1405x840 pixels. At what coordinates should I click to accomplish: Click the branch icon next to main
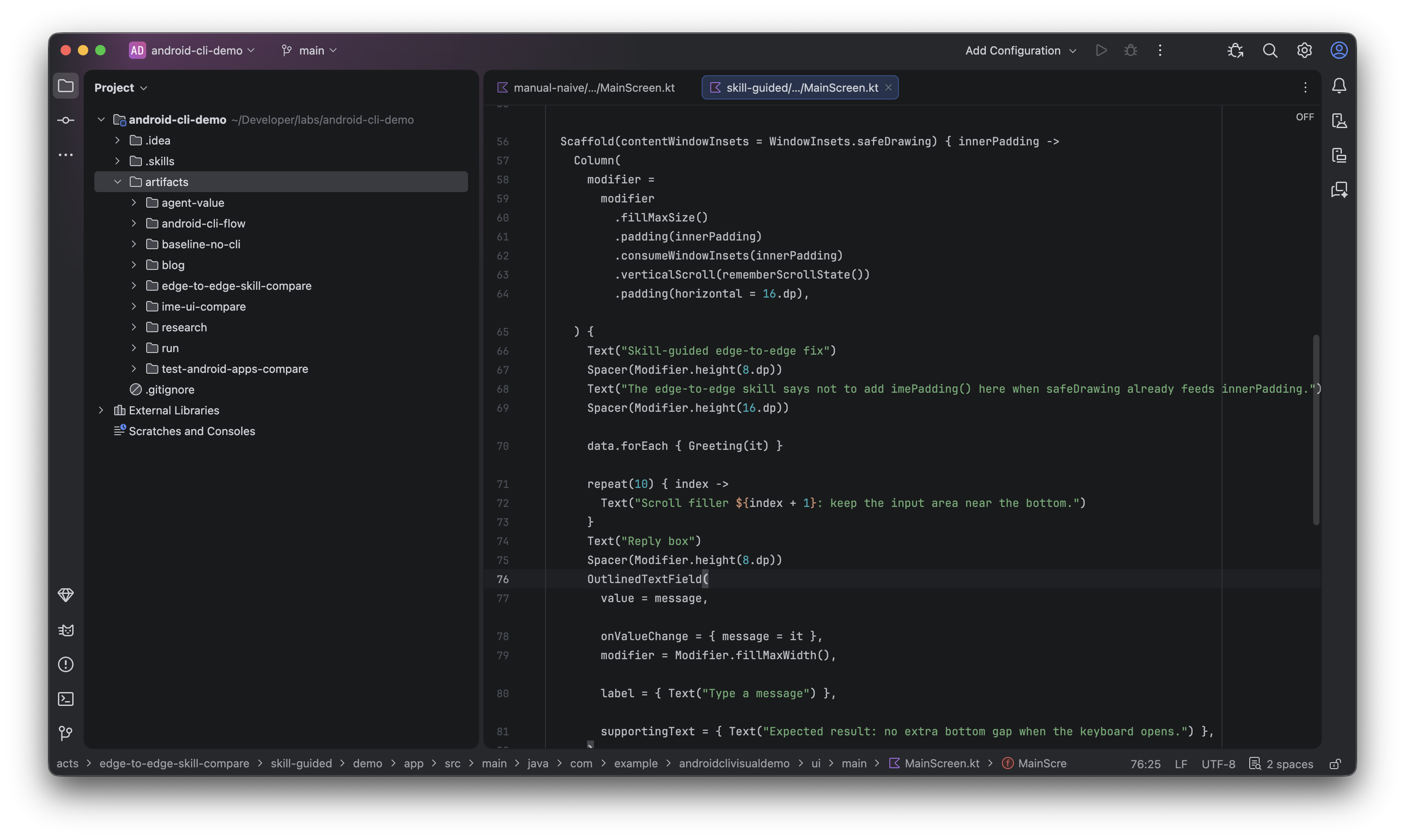click(x=286, y=50)
